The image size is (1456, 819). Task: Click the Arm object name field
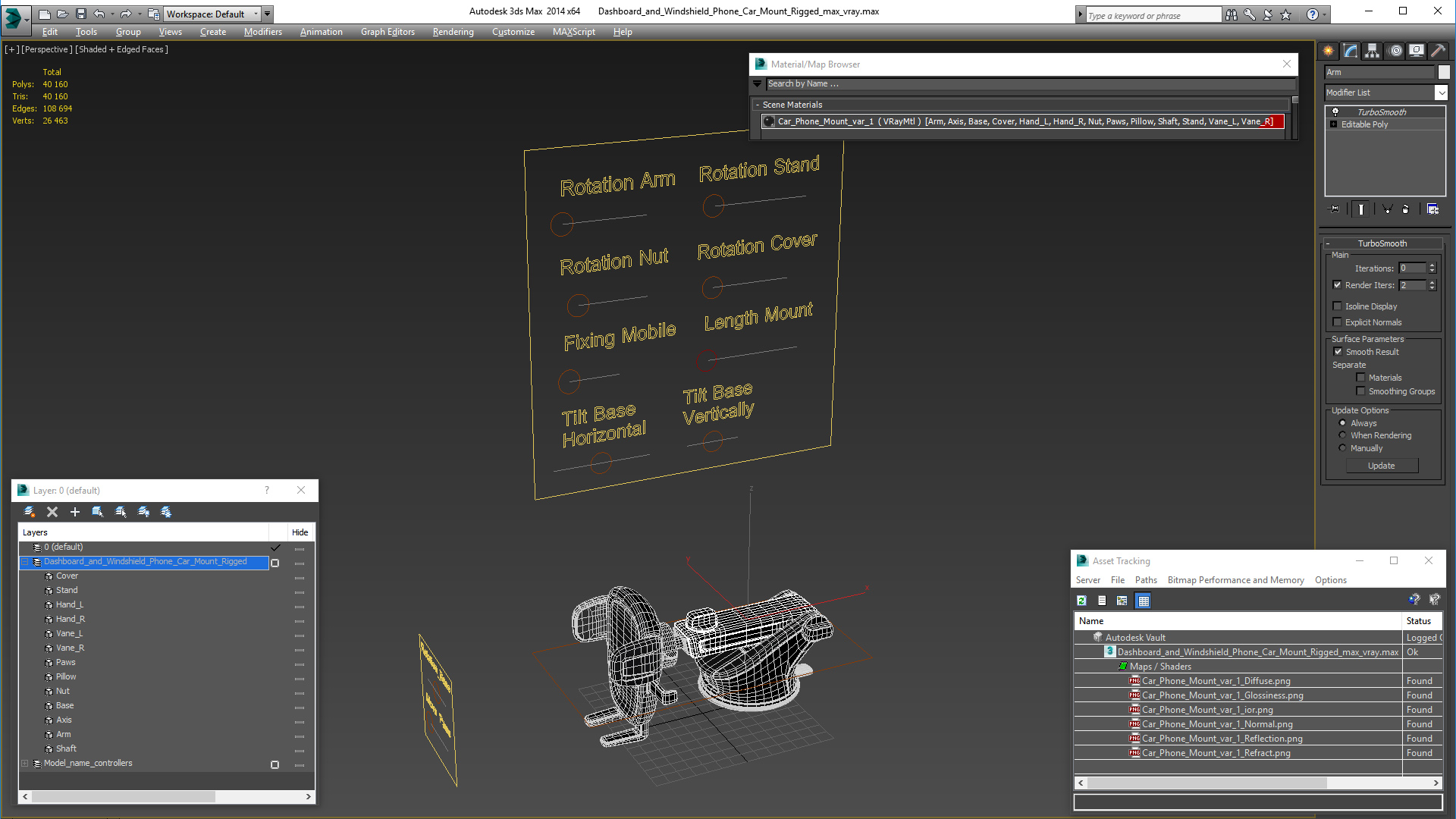(1379, 72)
